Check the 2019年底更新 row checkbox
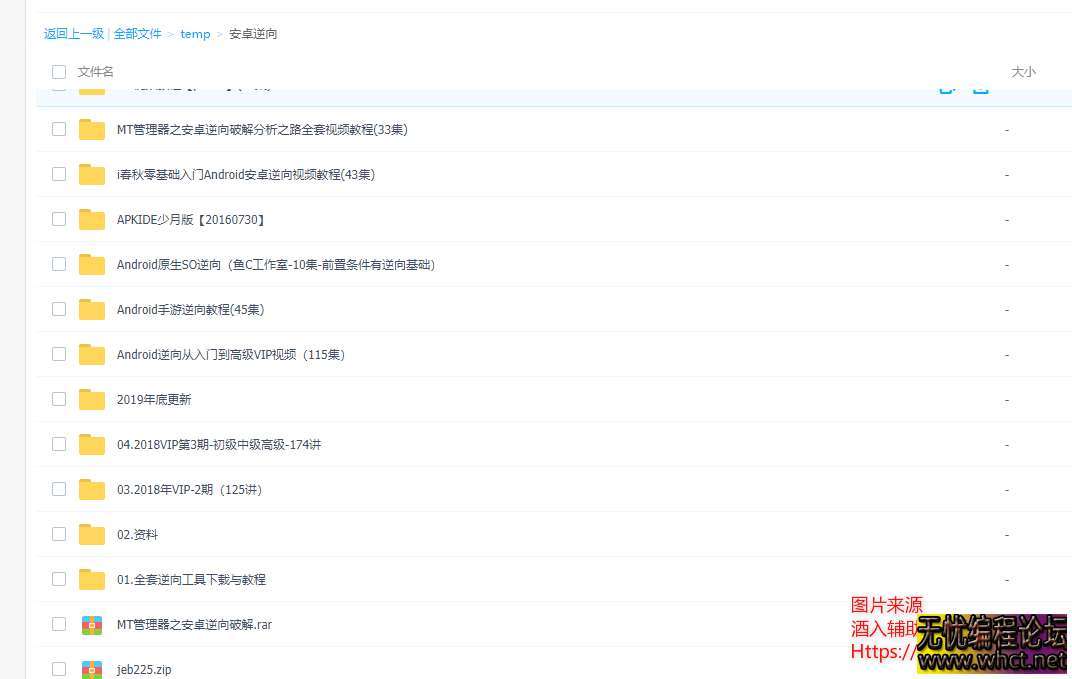This screenshot has height=679, width=1072. pyautogui.click(x=58, y=399)
